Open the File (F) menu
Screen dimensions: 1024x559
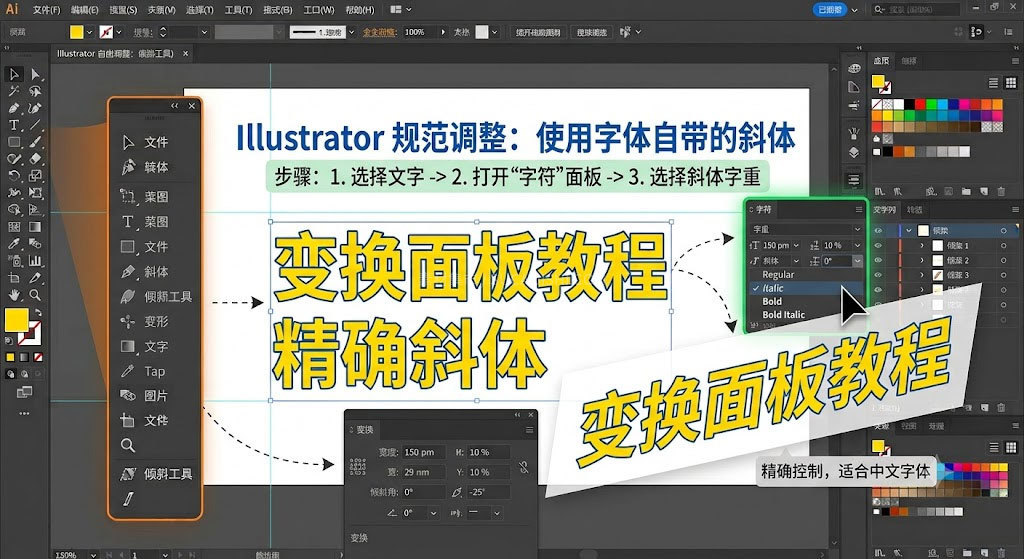[x=46, y=10]
